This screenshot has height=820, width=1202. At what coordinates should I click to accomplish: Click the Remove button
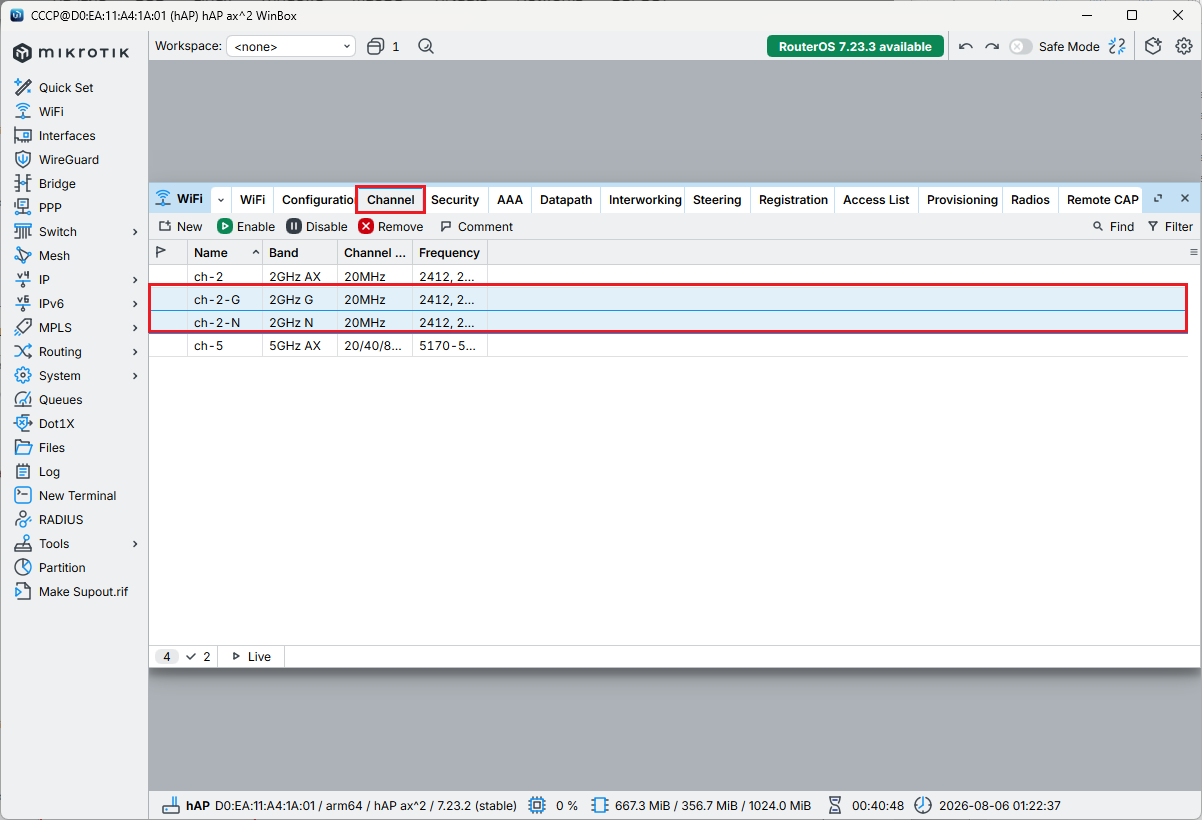[391, 227]
